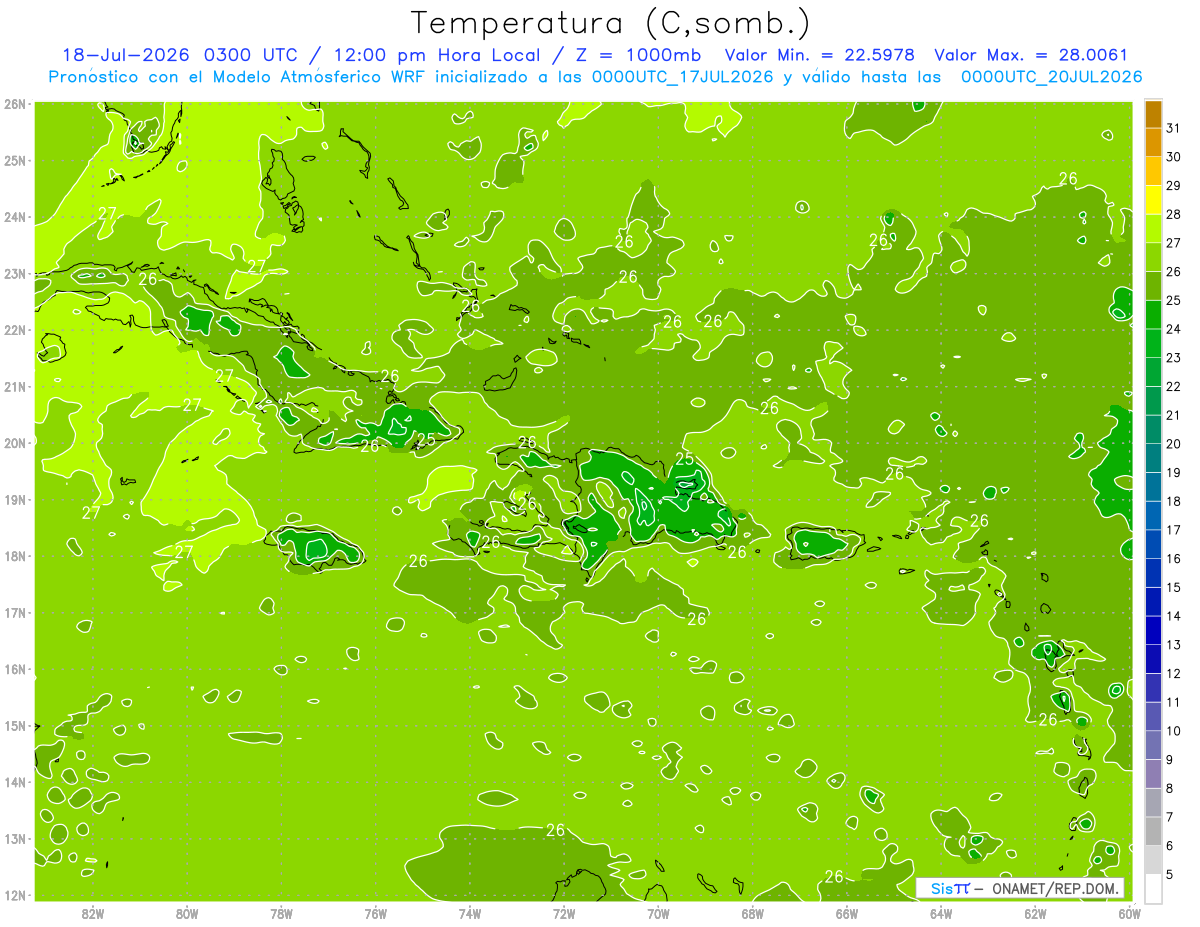Click the '12N' latitude label
The width and height of the screenshot is (1200, 927).
click(x=15, y=896)
